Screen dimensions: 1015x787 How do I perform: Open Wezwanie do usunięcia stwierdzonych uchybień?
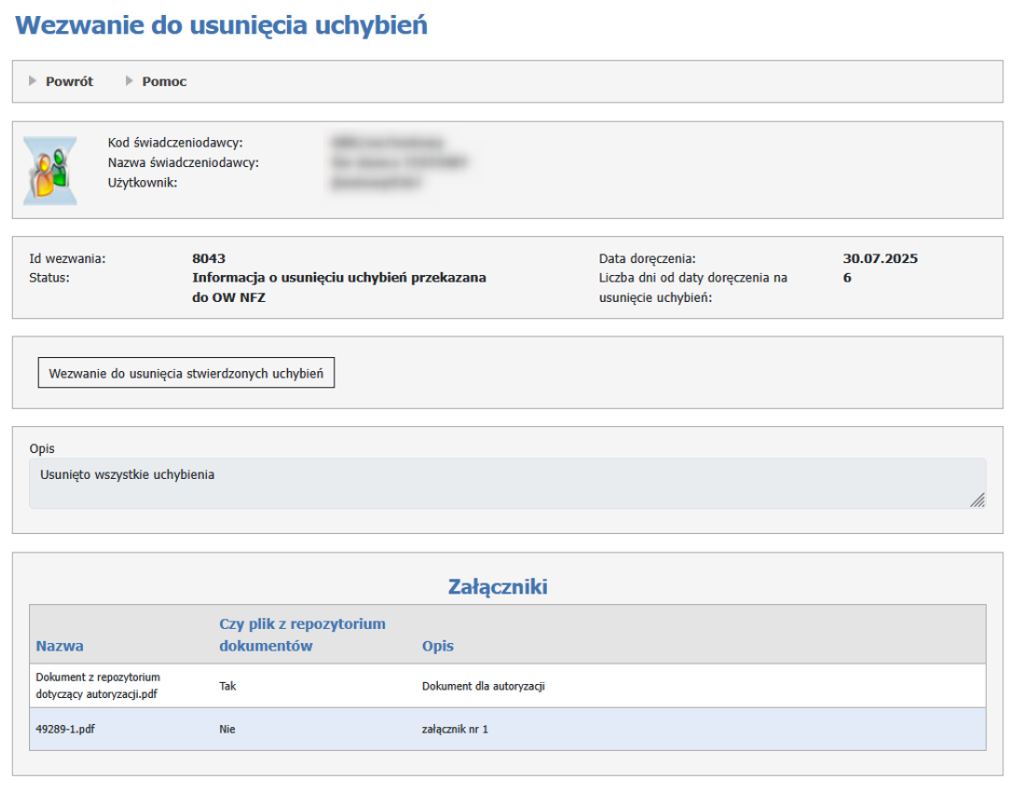(186, 373)
